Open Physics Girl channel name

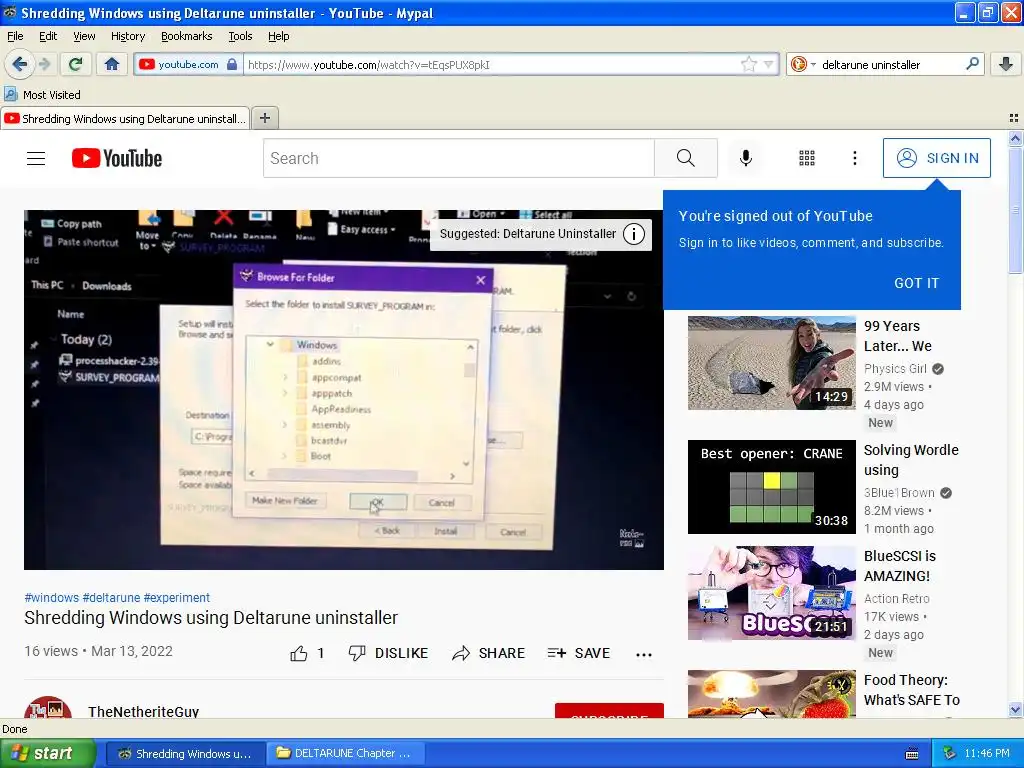pos(895,368)
